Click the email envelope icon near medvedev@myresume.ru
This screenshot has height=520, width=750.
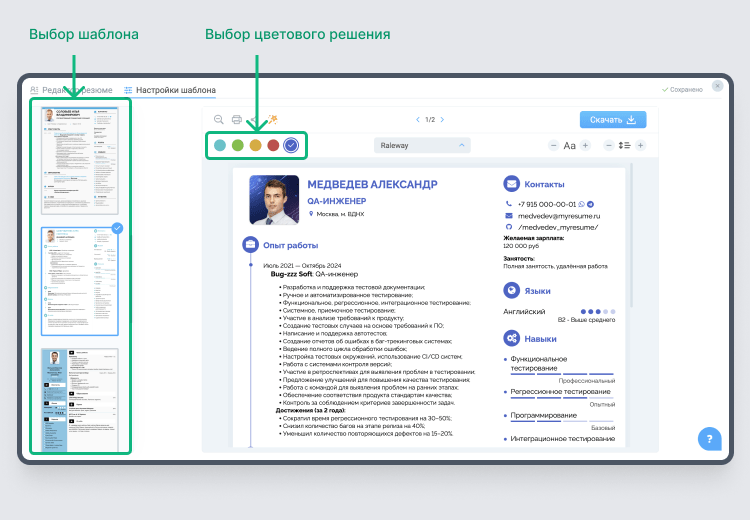click(509, 216)
